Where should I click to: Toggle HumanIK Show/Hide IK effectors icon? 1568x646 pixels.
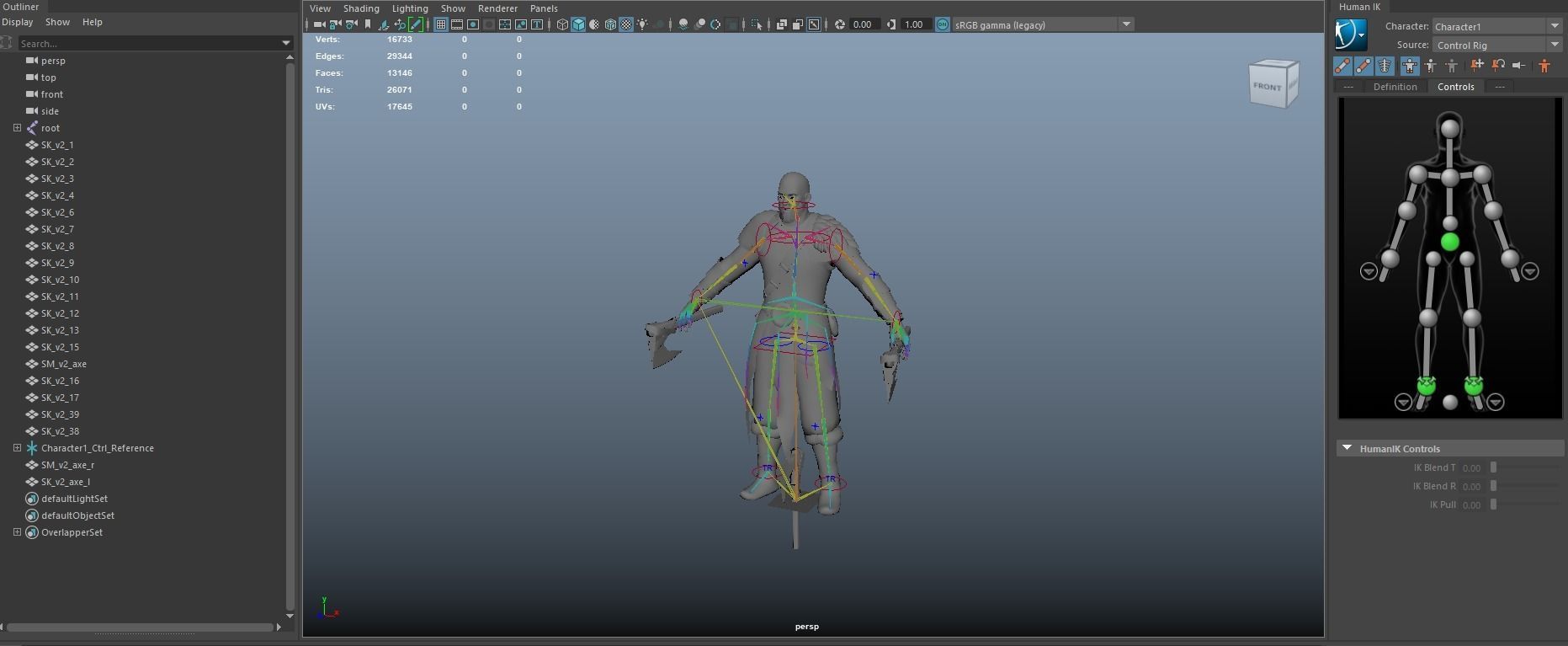[1342, 65]
